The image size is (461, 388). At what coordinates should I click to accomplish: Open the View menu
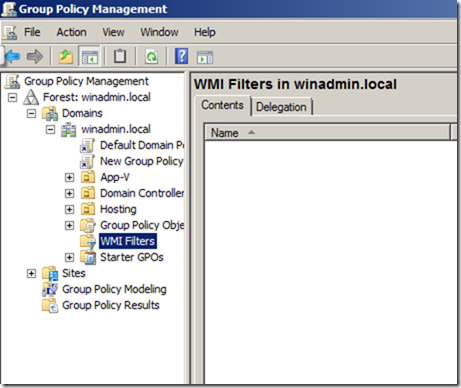[113, 32]
